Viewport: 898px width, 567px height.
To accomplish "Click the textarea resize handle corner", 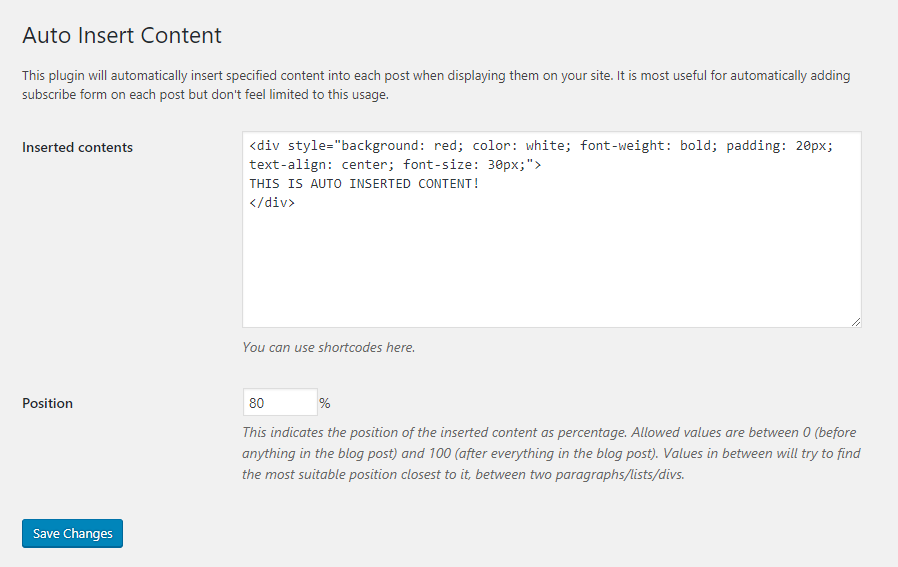I will (856, 322).
